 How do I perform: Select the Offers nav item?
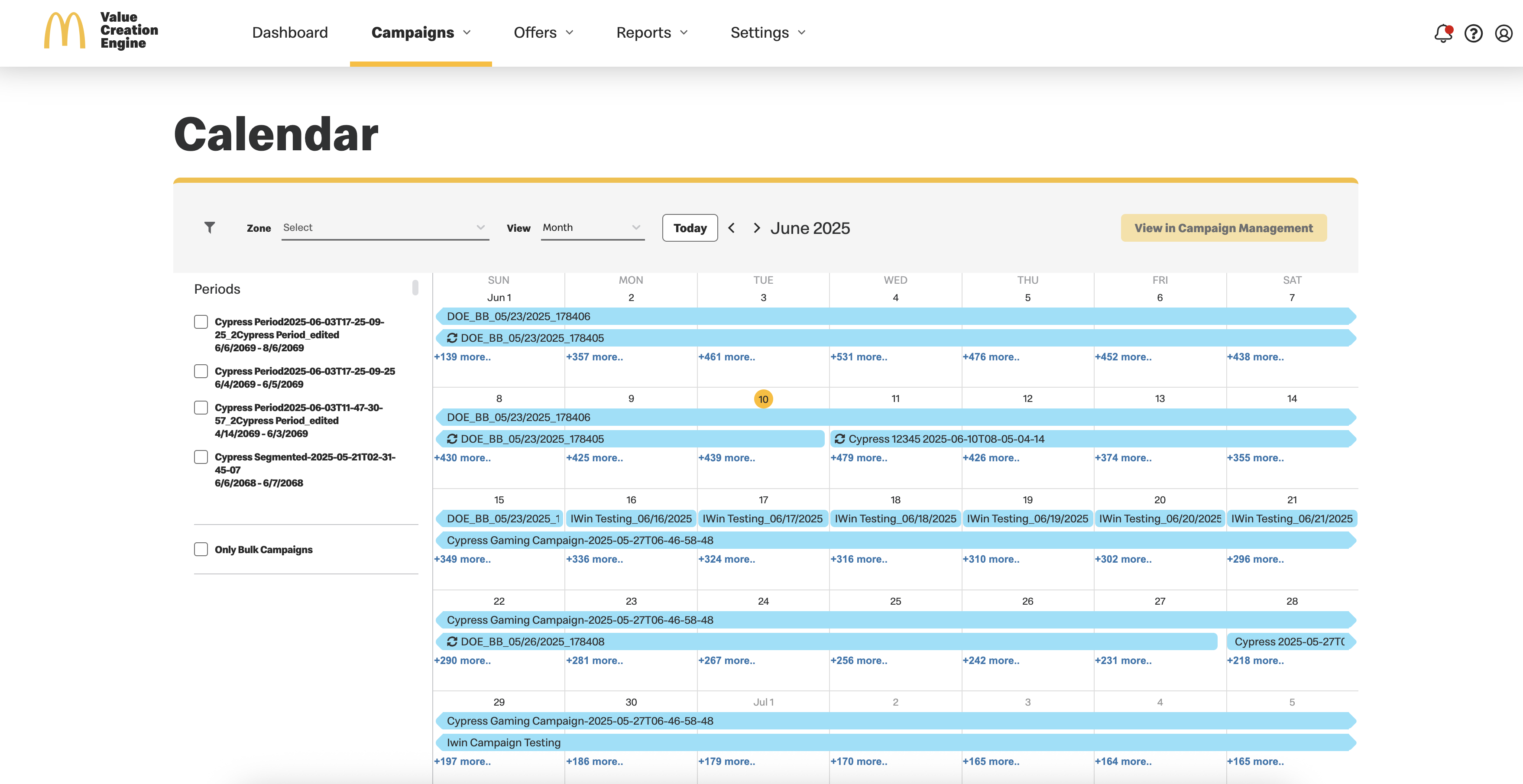tap(535, 32)
